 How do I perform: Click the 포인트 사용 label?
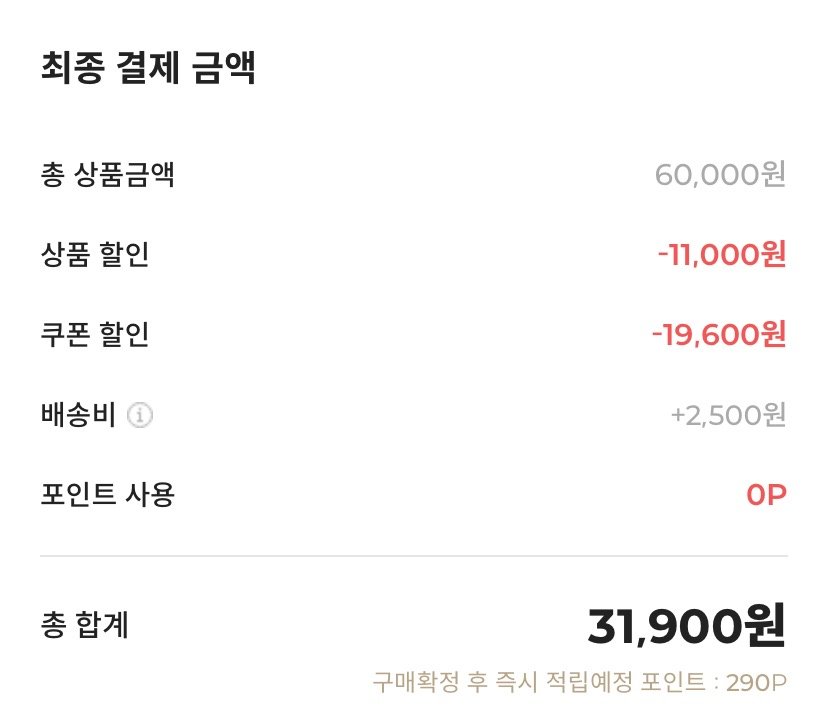[108, 494]
